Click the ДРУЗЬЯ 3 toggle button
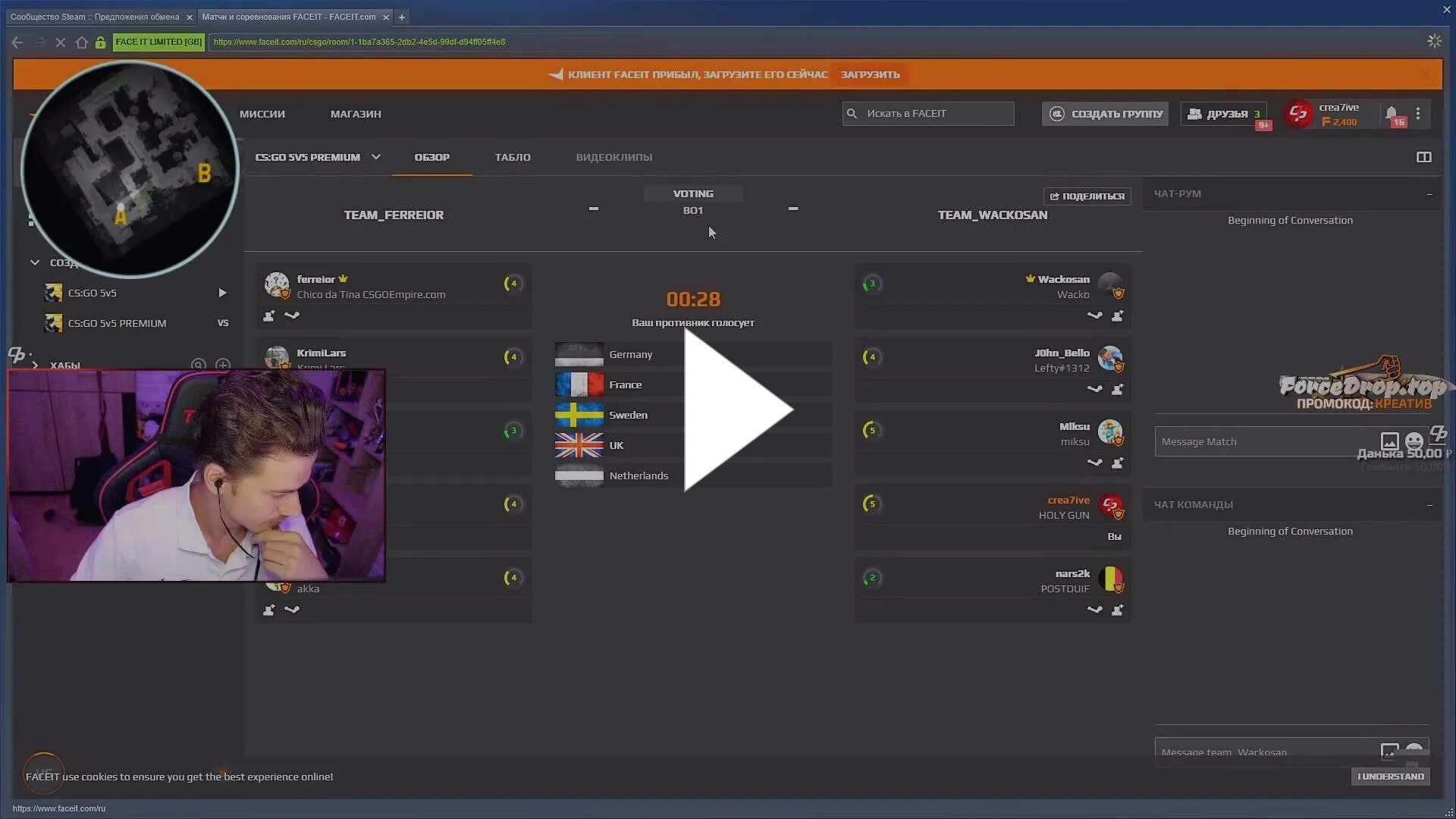This screenshot has height=819, width=1456. pyautogui.click(x=1225, y=113)
